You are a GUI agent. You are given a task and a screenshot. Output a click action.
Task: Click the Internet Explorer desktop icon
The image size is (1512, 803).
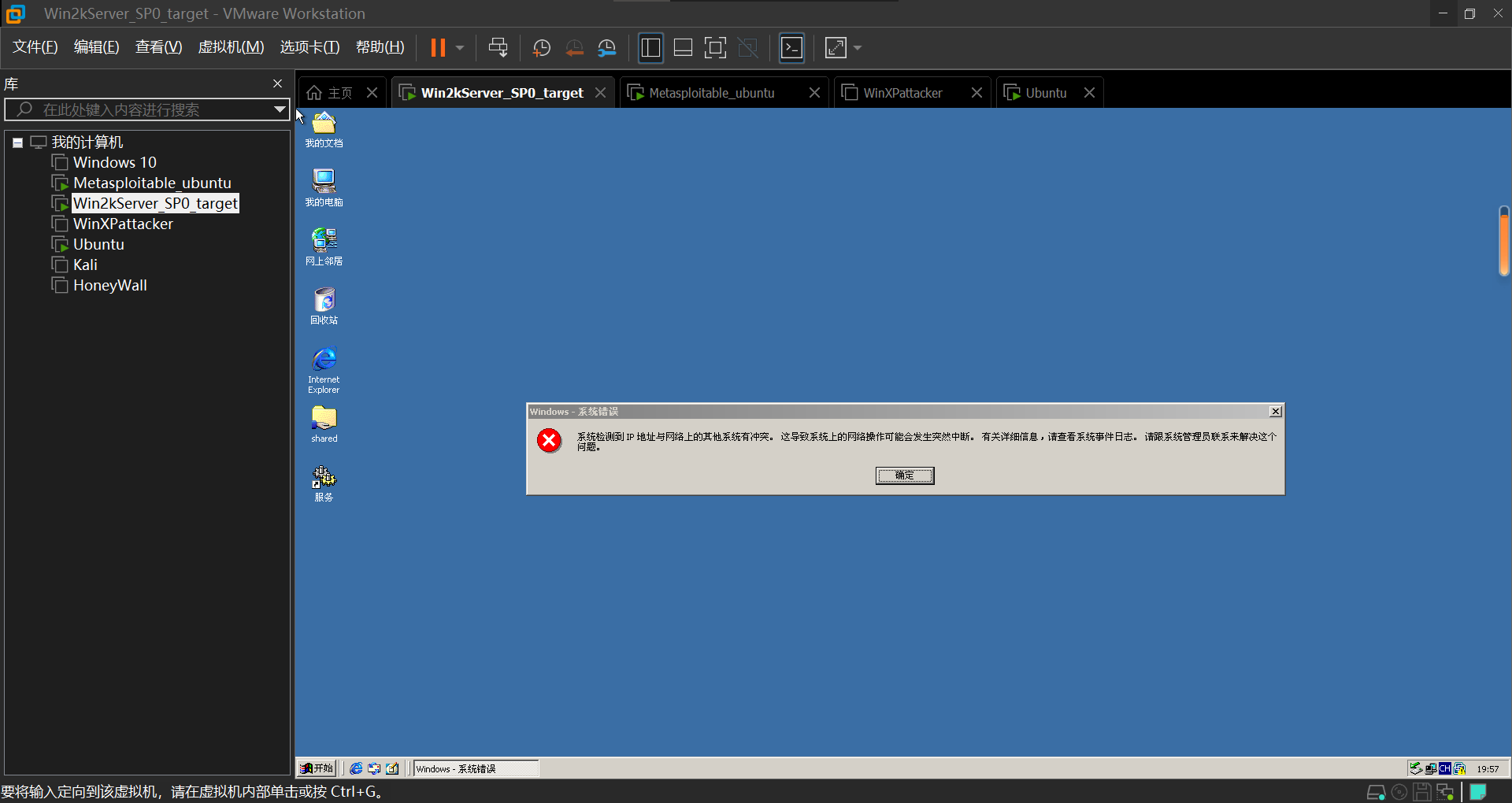click(324, 370)
